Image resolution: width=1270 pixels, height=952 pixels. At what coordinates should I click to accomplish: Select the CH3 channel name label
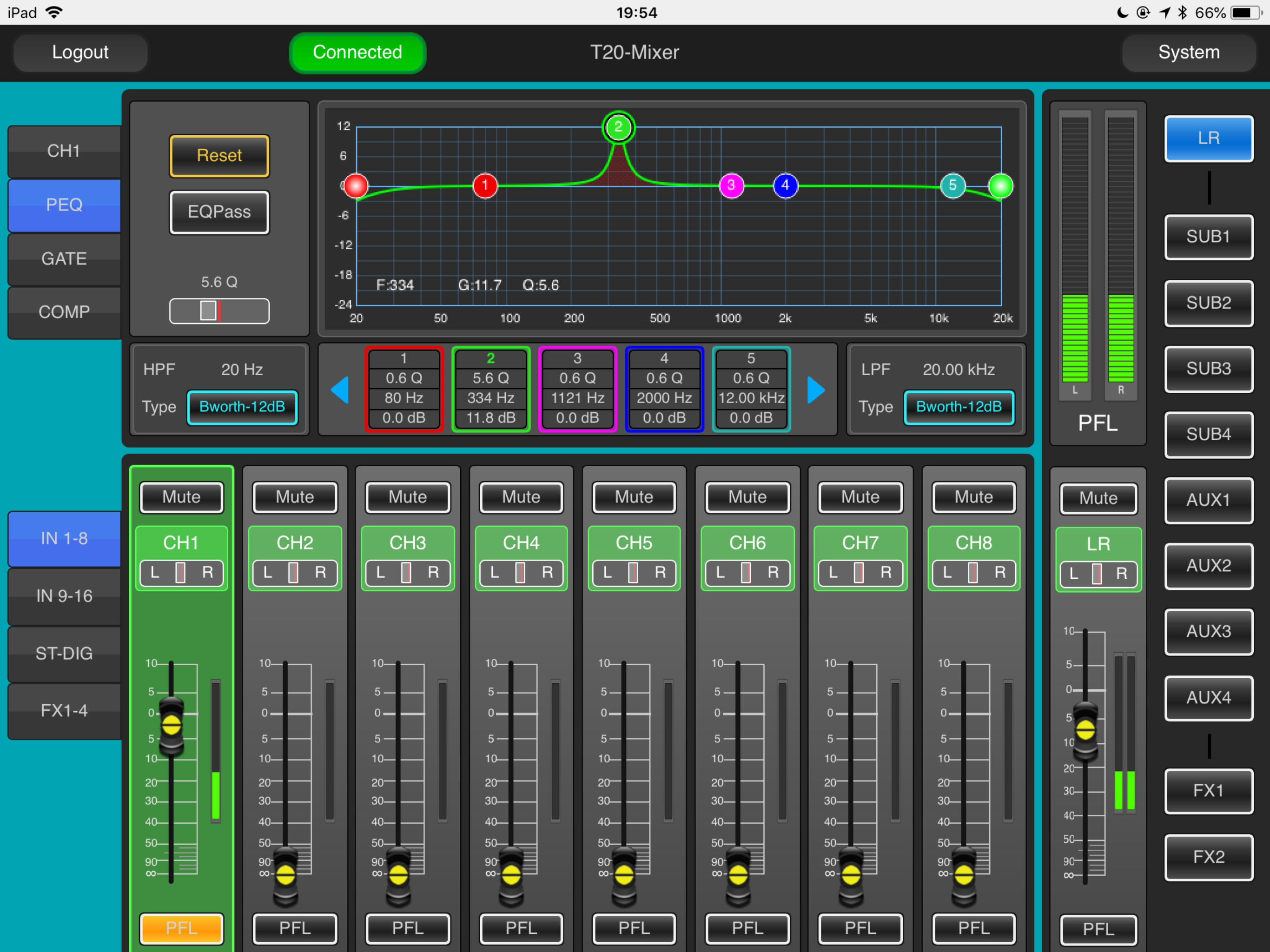408,543
